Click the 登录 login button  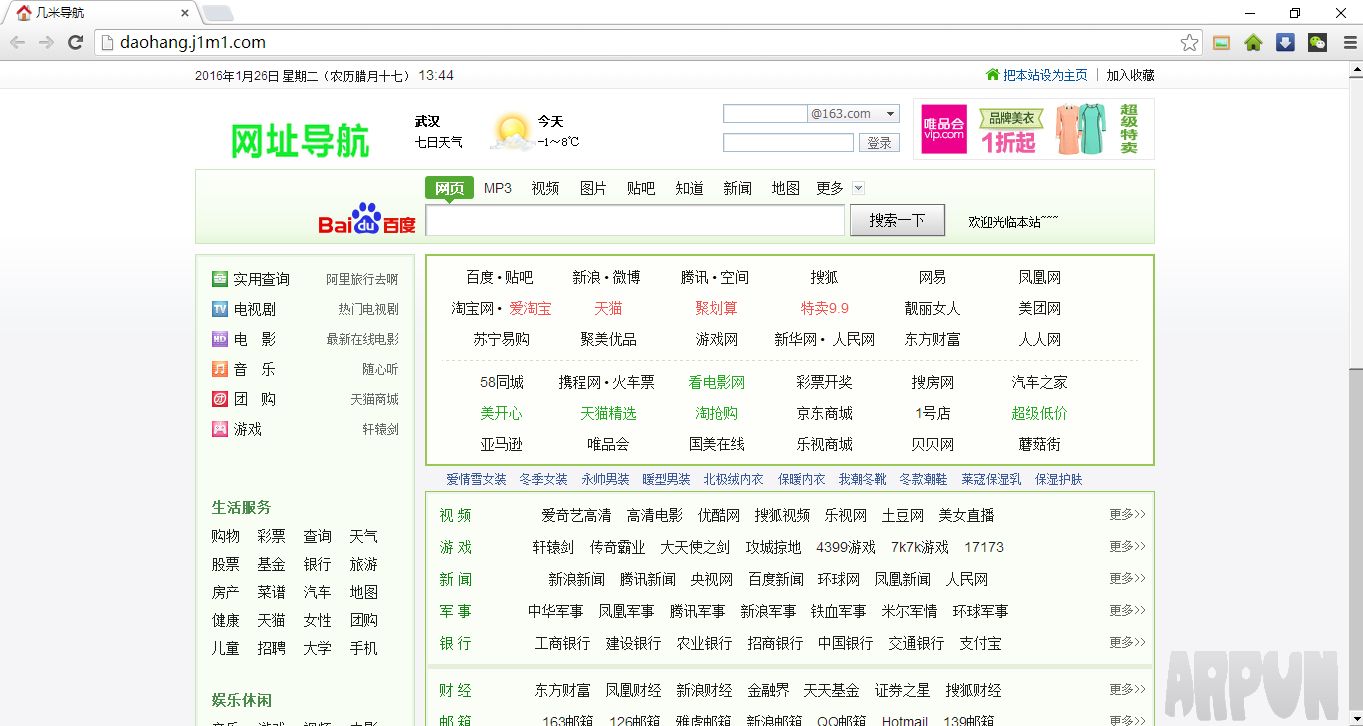pos(879,143)
